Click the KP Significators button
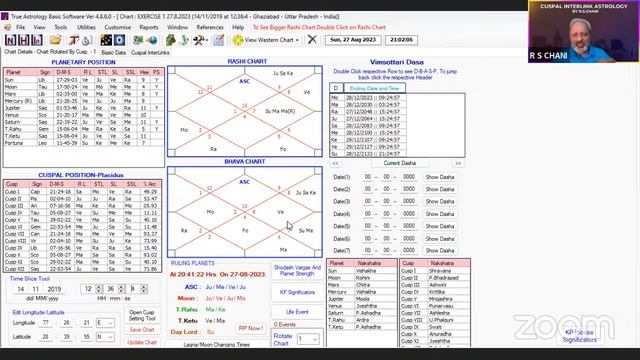 tap(297, 292)
